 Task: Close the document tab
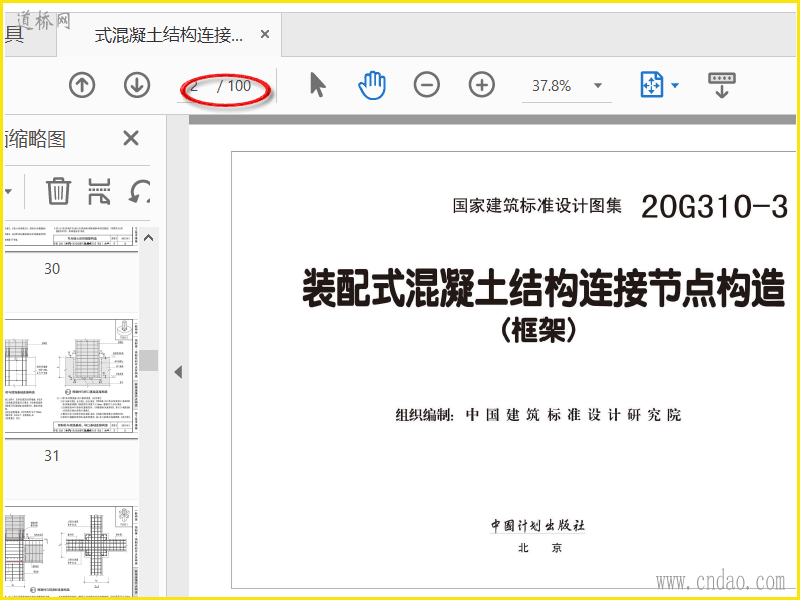pyautogui.click(x=265, y=34)
